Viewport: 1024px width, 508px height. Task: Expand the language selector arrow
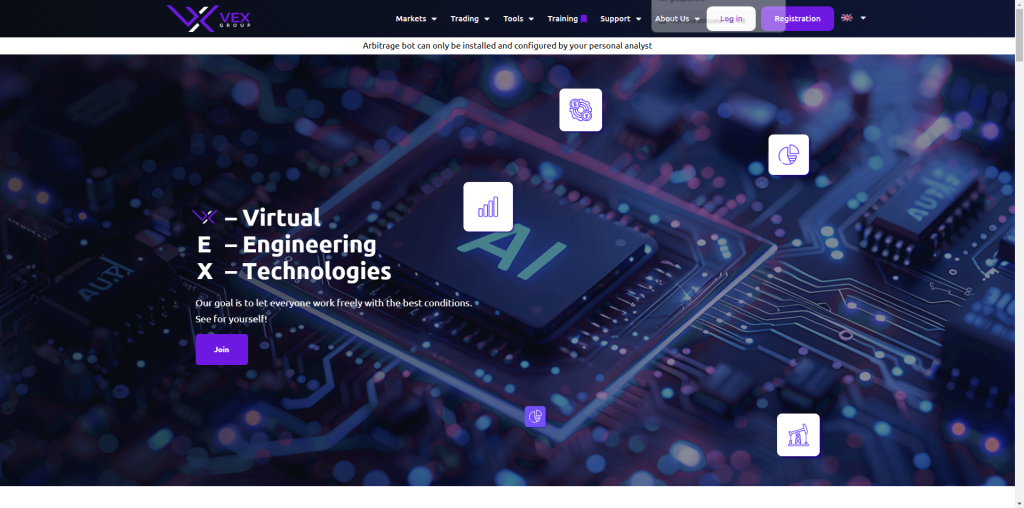(863, 18)
